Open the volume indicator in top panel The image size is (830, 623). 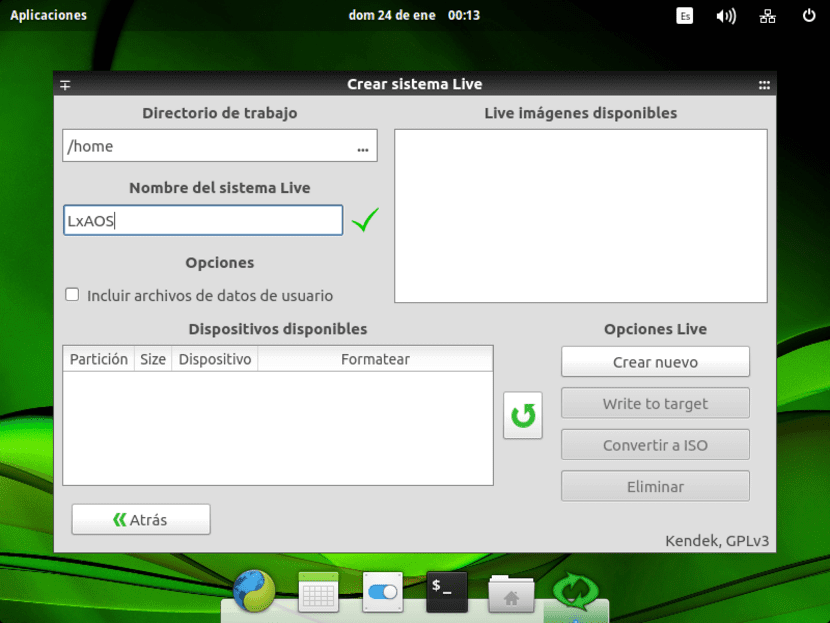pos(726,16)
